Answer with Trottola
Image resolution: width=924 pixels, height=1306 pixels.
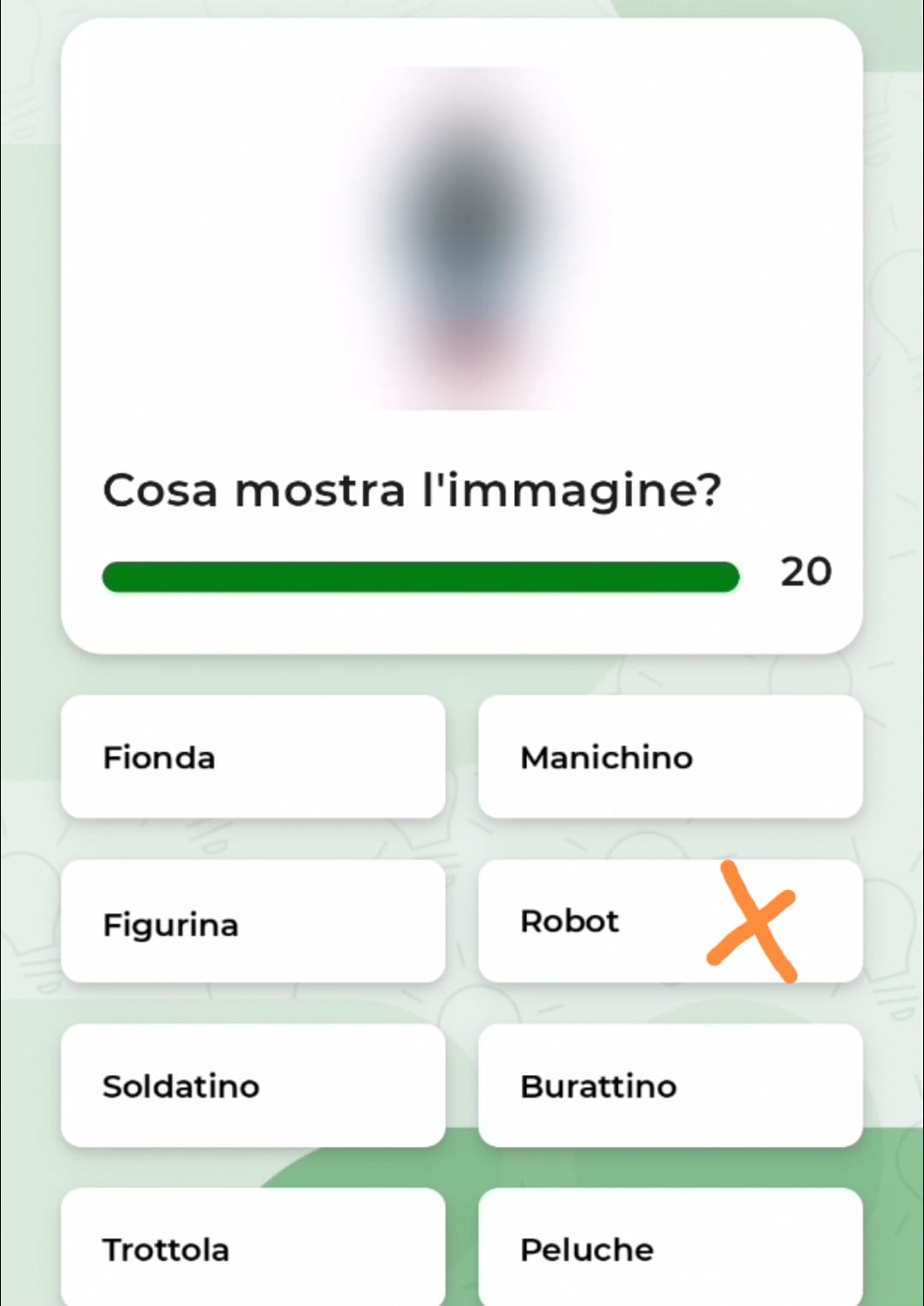(253, 1249)
